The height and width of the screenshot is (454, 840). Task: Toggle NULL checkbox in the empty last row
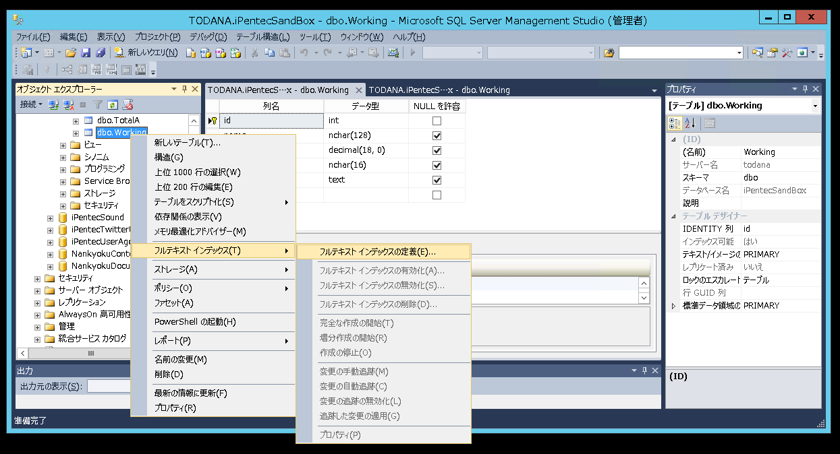click(x=437, y=195)
